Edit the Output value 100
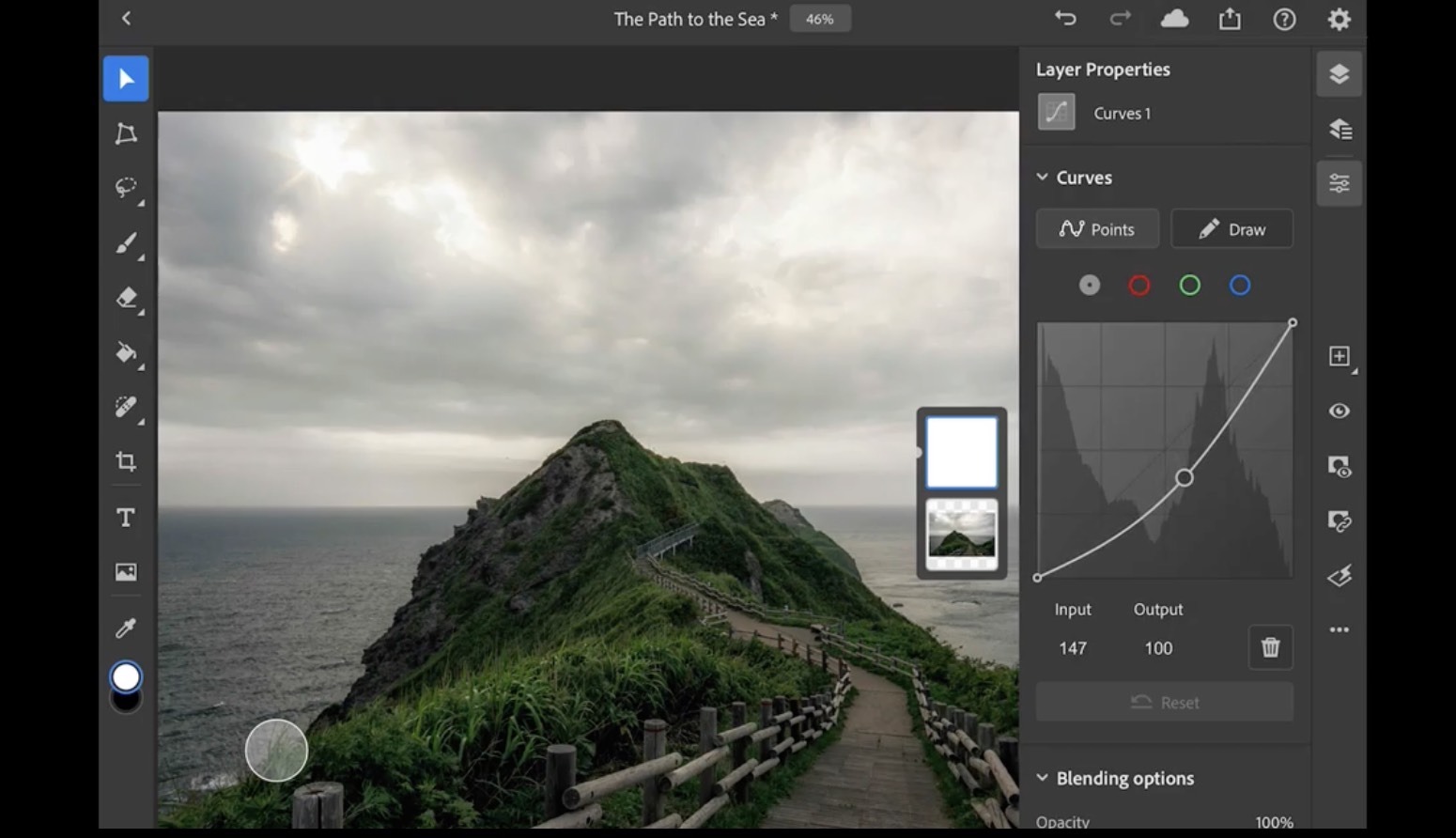1456x838 pixels. 1158,648
